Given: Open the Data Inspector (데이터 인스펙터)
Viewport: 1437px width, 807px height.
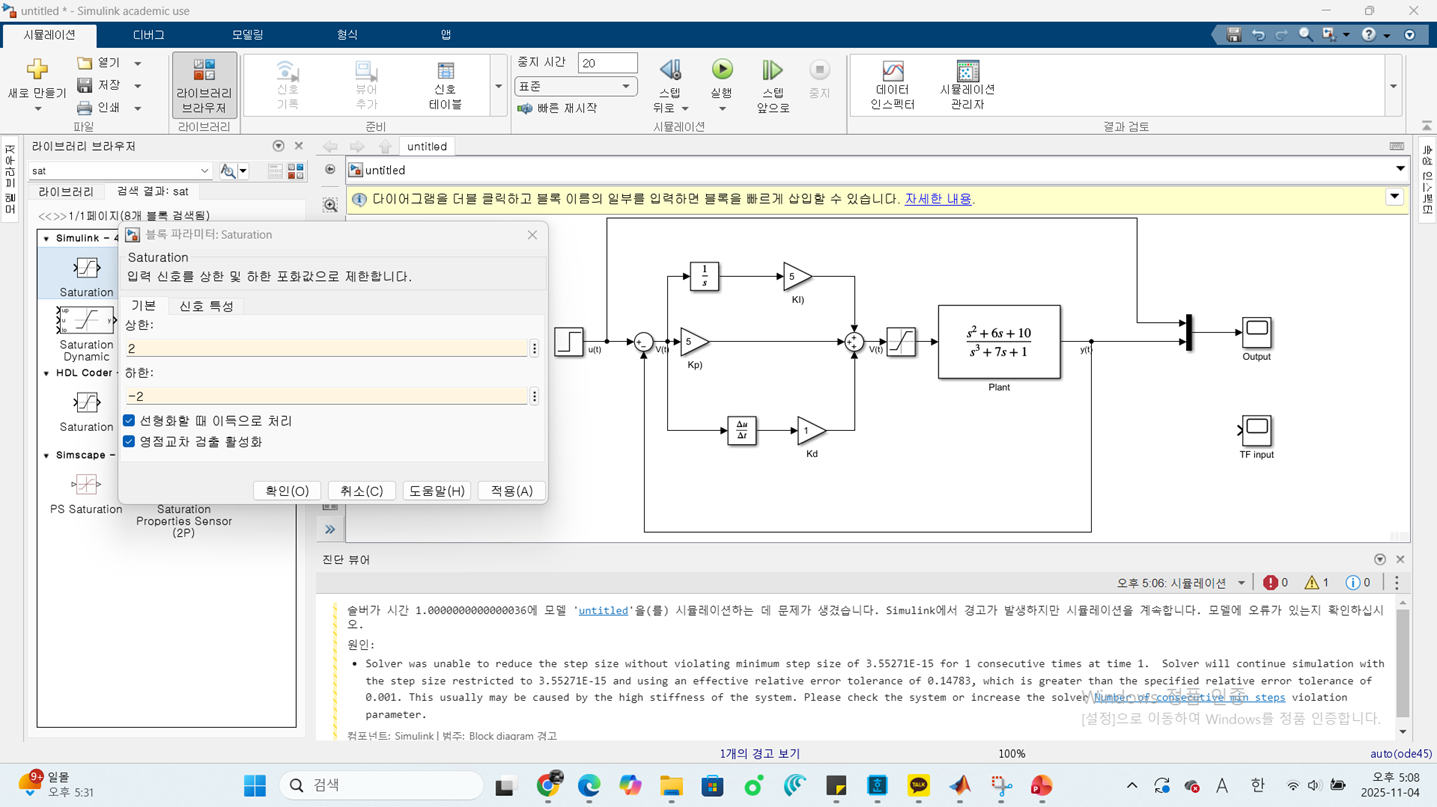Looking at the screenshot, I should point(893,85).
